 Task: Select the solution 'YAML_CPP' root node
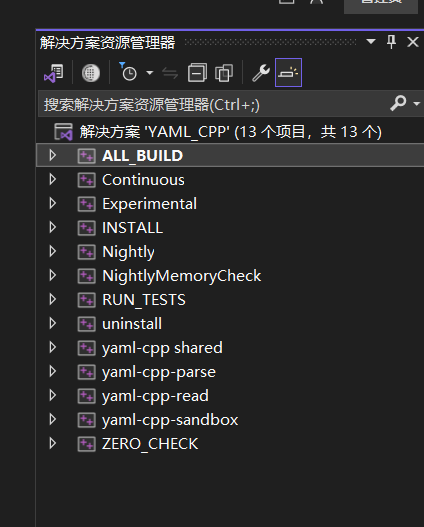point(230,131)
